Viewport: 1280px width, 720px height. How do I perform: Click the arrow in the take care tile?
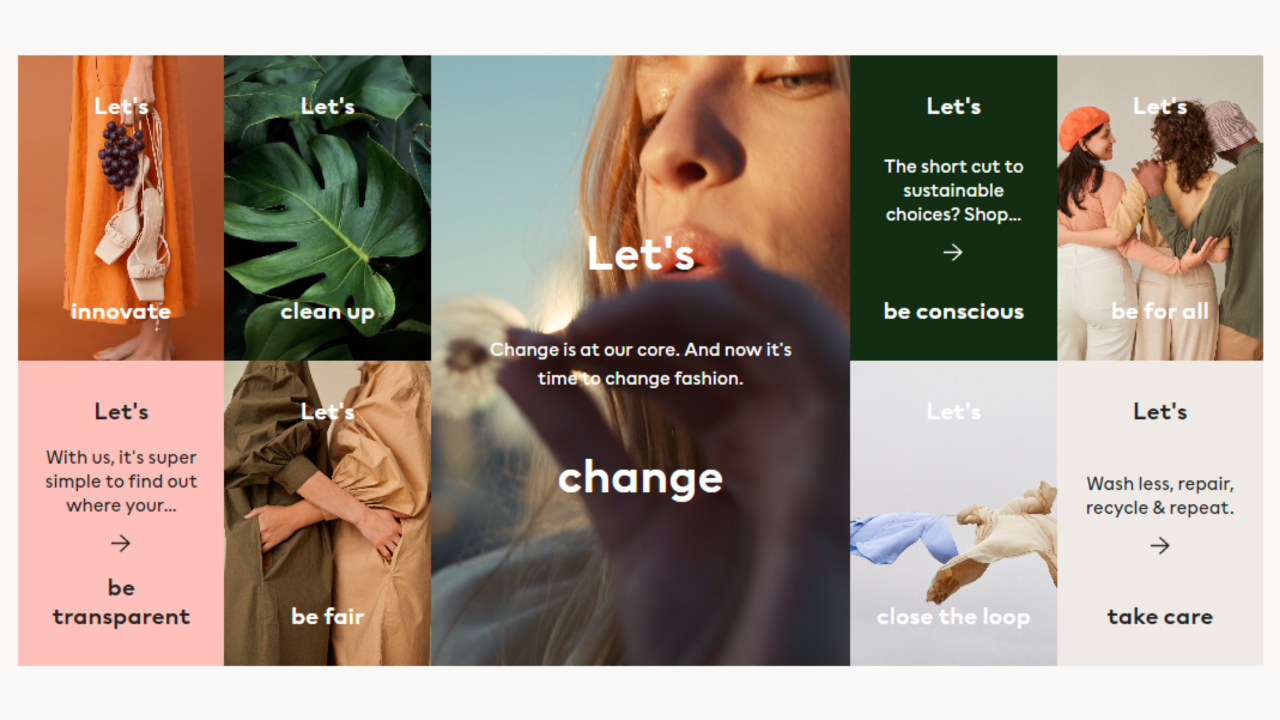[x=1160, y=545]
